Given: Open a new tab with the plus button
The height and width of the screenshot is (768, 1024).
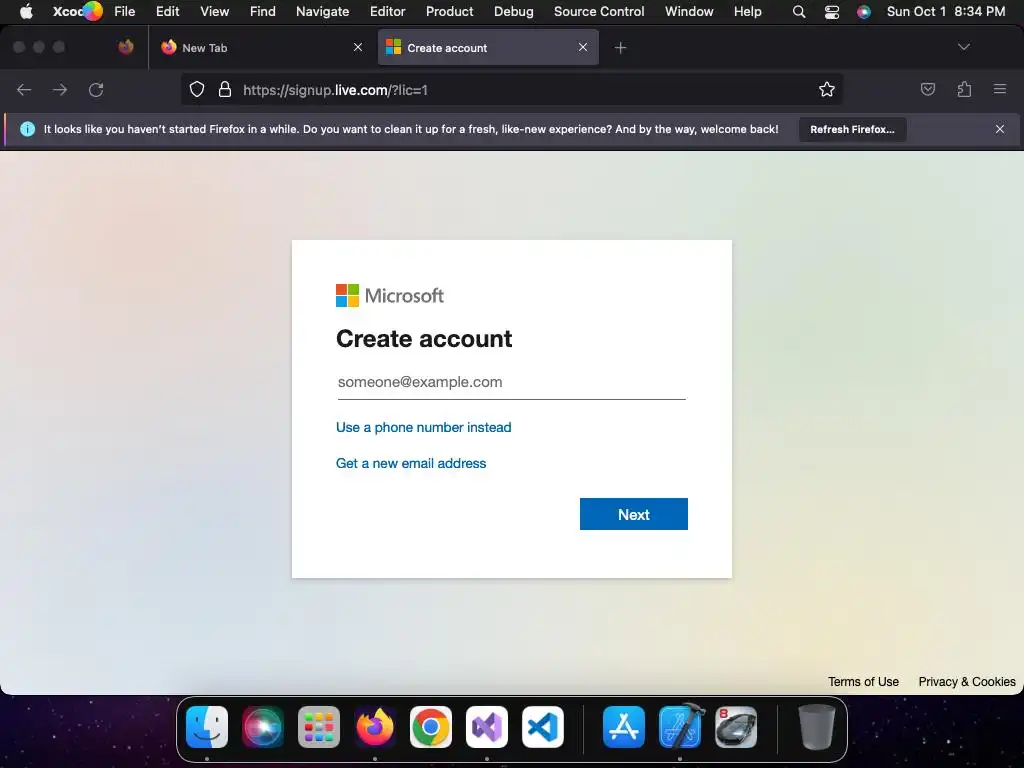Looking at the screenshot, I should (620, 48).
